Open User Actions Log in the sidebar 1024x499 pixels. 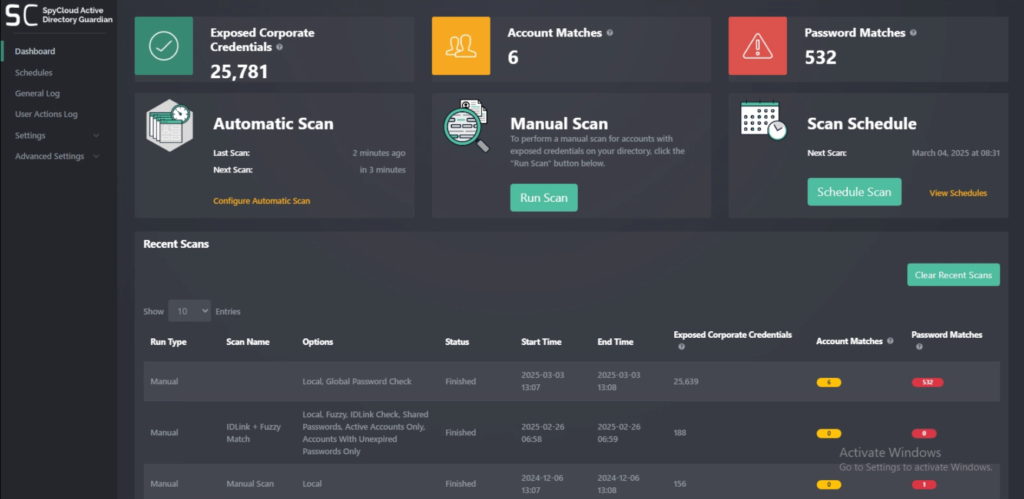[46, 114]
